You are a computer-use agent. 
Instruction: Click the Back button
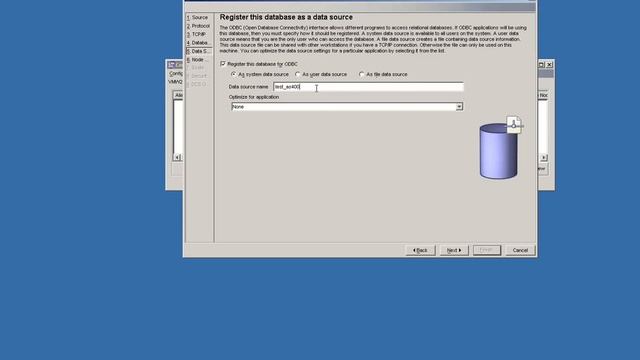(x=420, y=250)
